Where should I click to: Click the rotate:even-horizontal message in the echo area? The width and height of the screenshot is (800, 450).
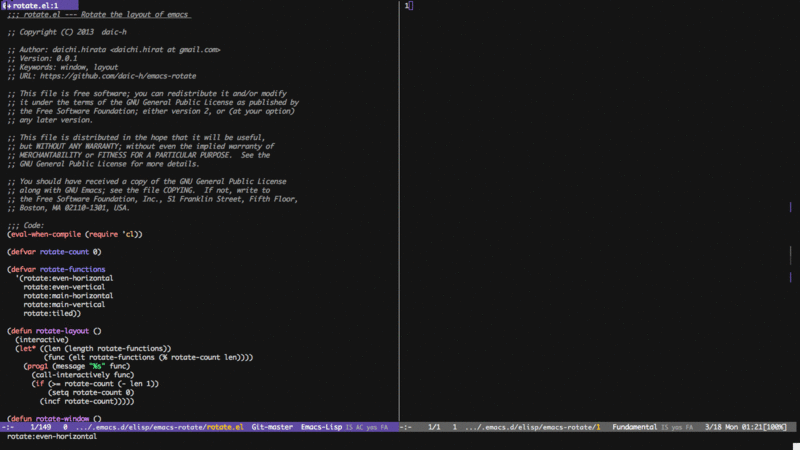point(52,436)
